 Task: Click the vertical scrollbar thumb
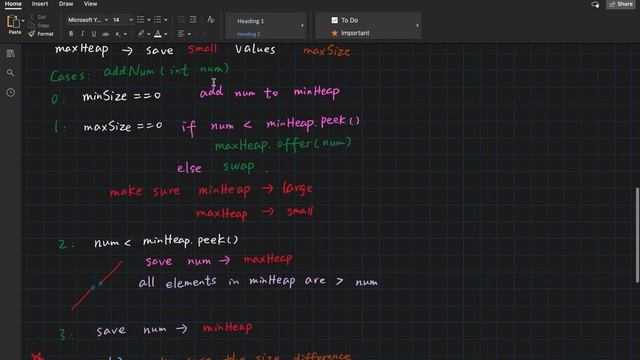tap(637, 235)
